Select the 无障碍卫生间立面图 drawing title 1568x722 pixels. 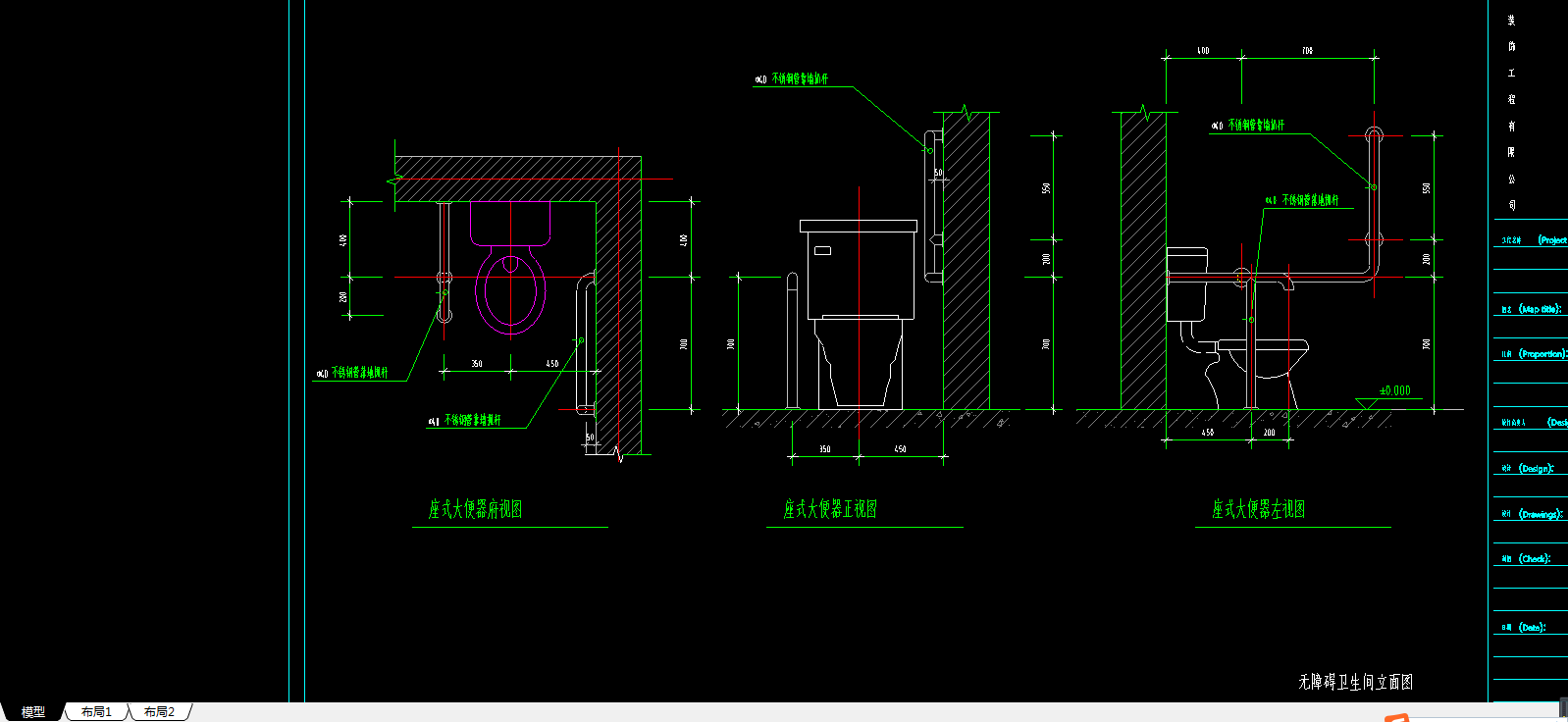pos(1356,682)
